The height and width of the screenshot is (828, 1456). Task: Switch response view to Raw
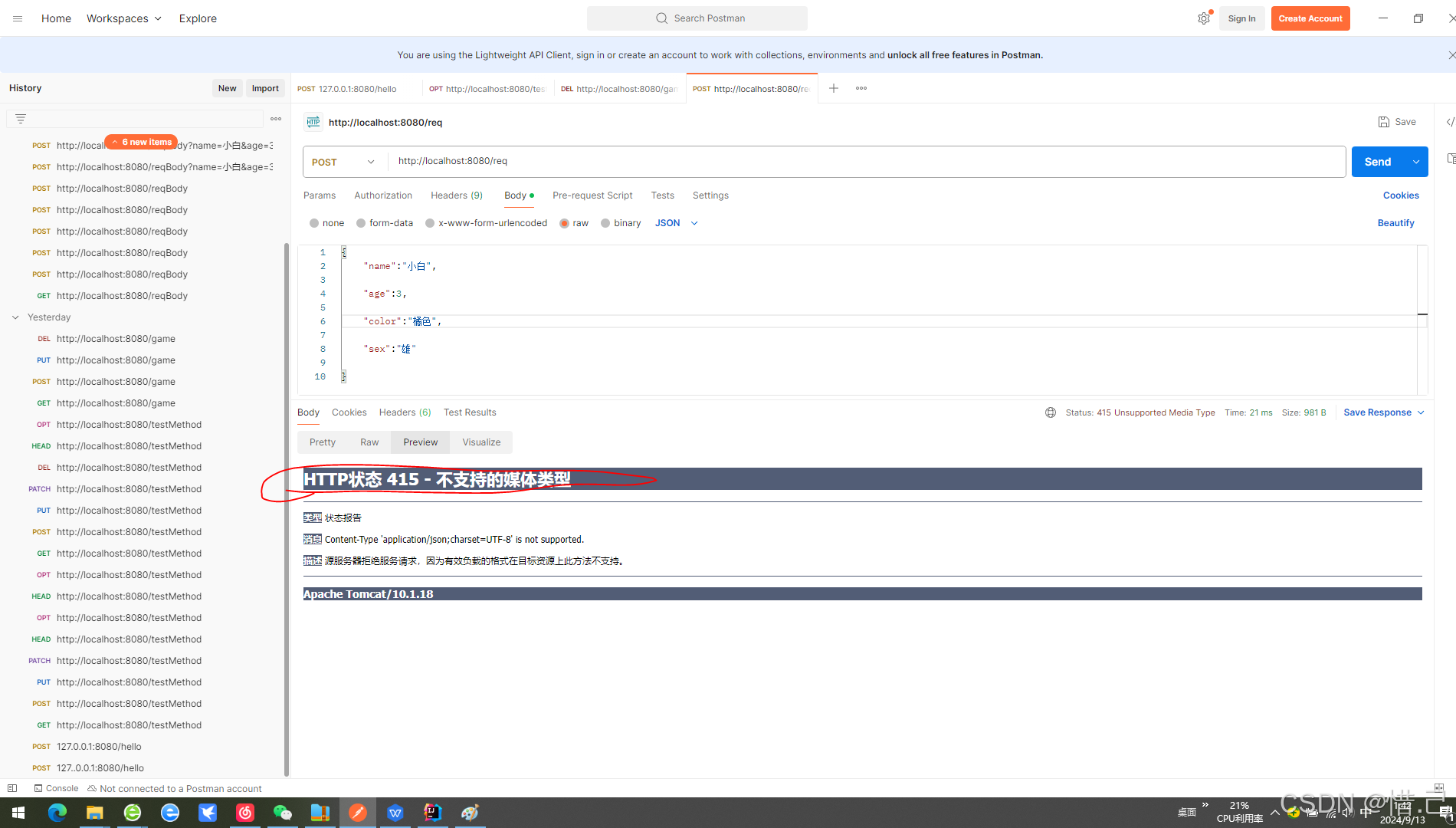tap(369, 442)
